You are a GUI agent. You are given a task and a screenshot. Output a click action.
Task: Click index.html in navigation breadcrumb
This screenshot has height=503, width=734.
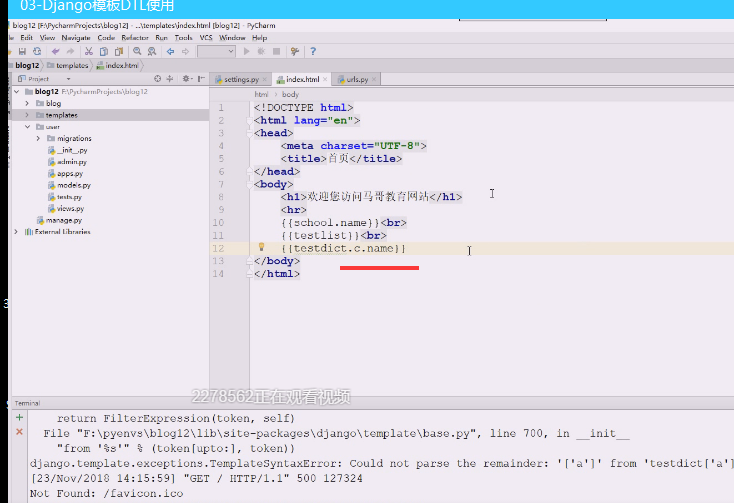tap(117, 66)
